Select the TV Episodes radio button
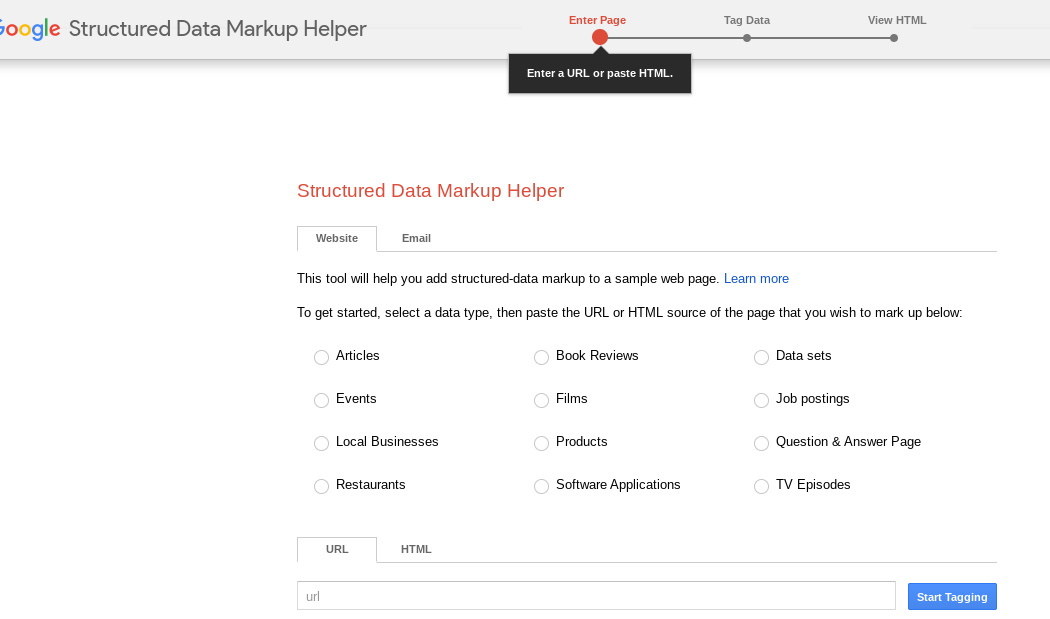 pos(761,486)
